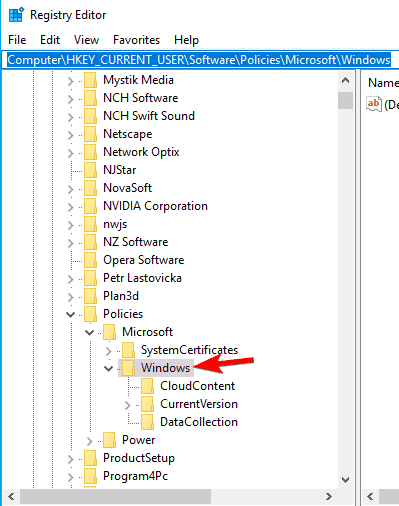Collapse the Microsoft key
The image size is (399, 506).
point(89,332)
